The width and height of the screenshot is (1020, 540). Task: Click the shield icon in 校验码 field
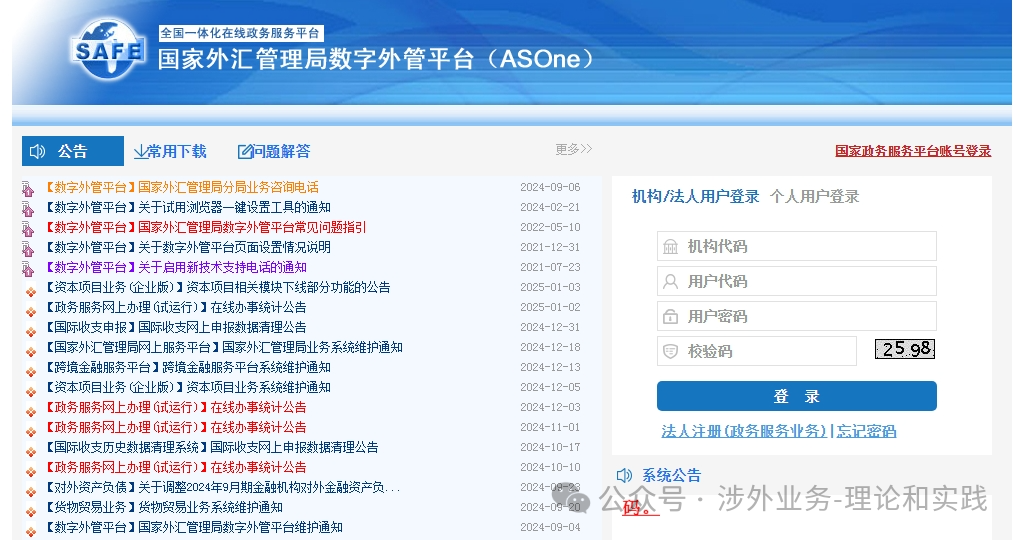pos(670,351)
